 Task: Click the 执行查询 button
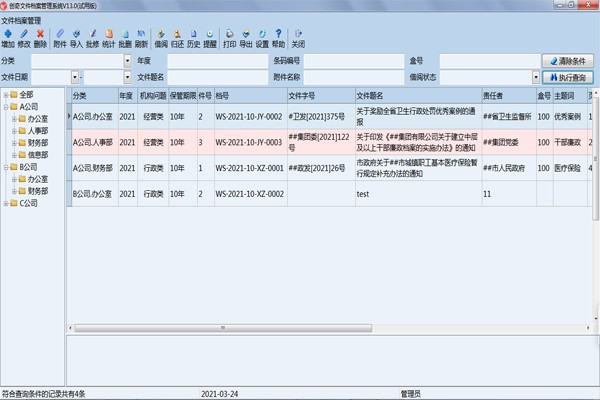(568, 77)
